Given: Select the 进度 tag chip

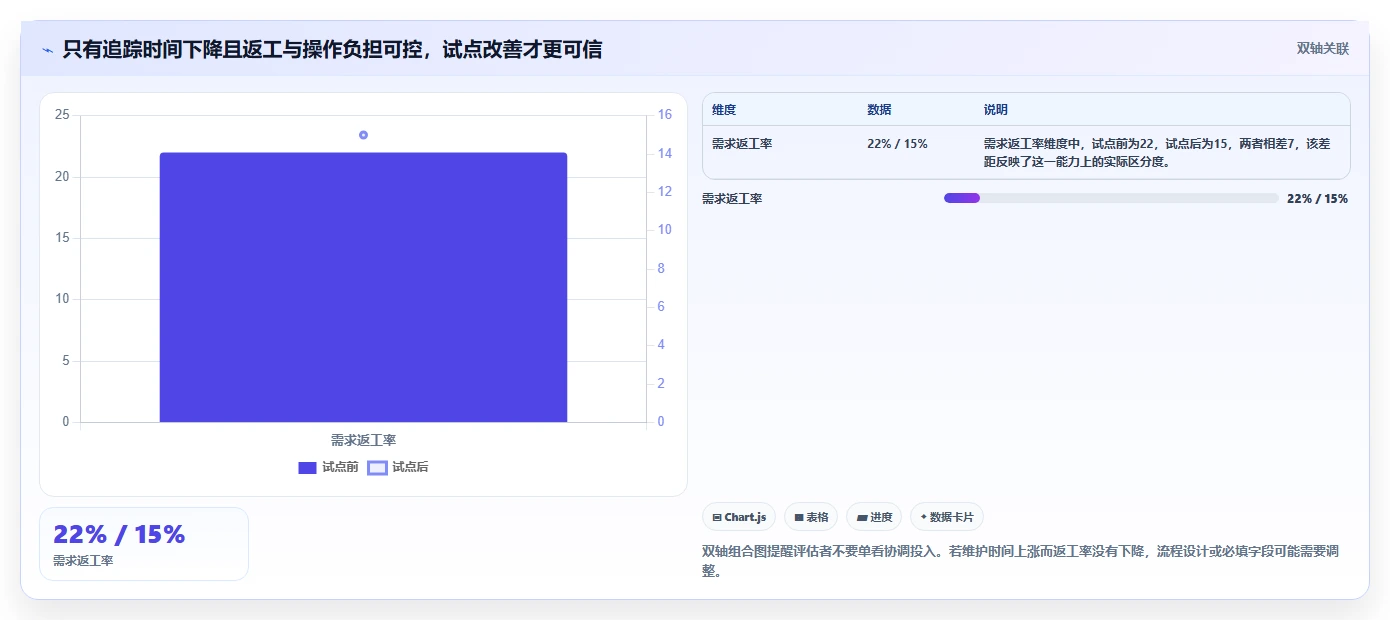Looking at the screenshot, I should pyautogui.click(x=874, y=517).
